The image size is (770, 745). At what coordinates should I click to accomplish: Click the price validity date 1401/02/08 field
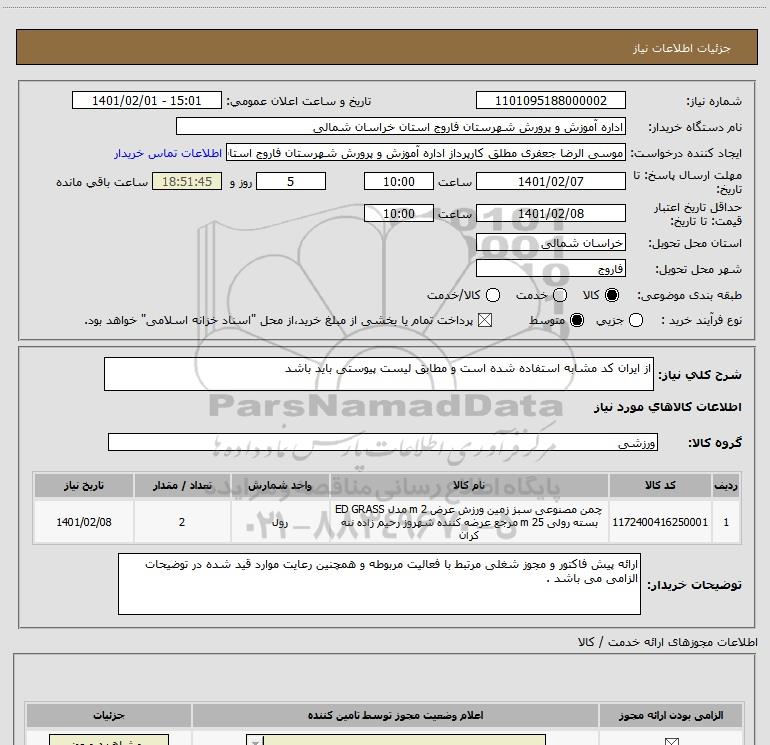click(x=550, y=213)
